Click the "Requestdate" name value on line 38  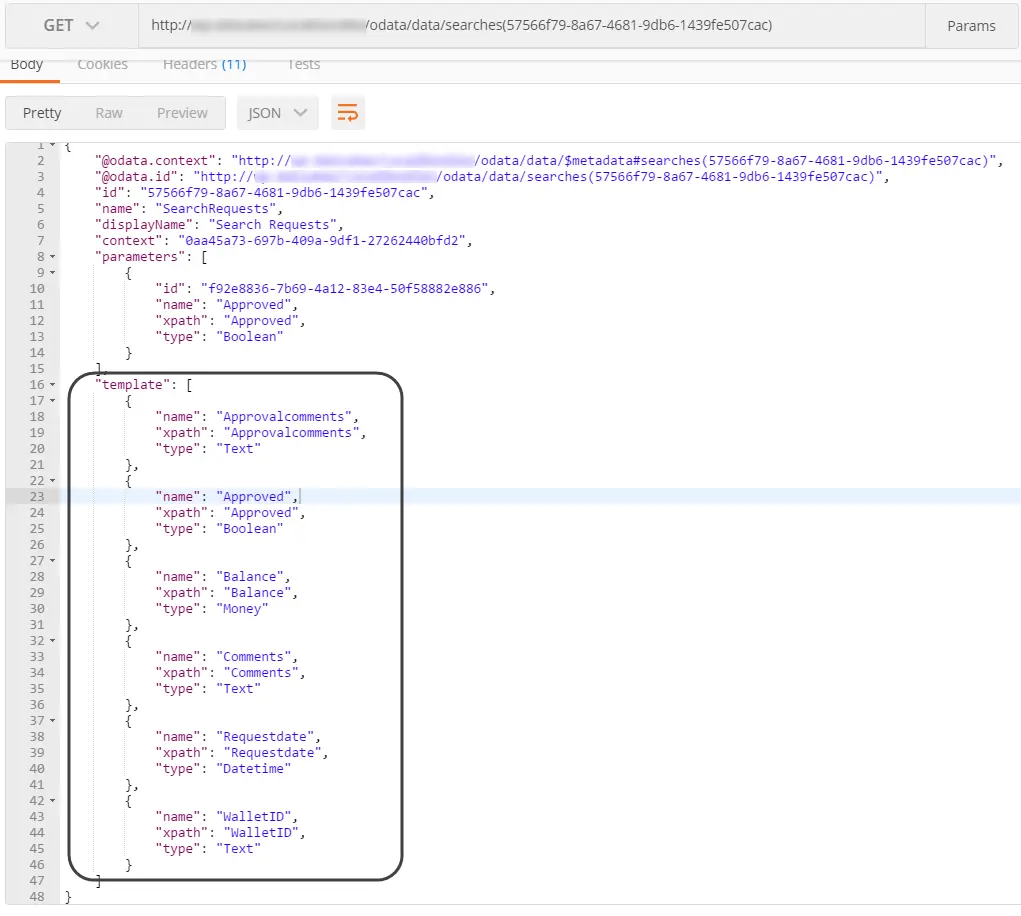click(265, 738)
